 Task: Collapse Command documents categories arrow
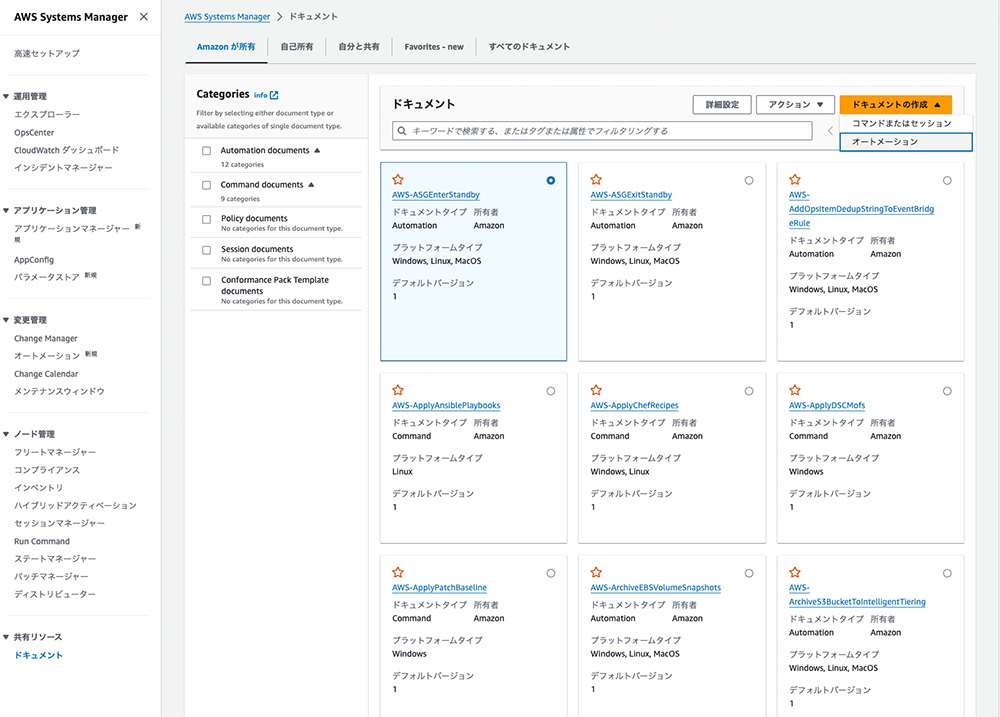[311, 184]
